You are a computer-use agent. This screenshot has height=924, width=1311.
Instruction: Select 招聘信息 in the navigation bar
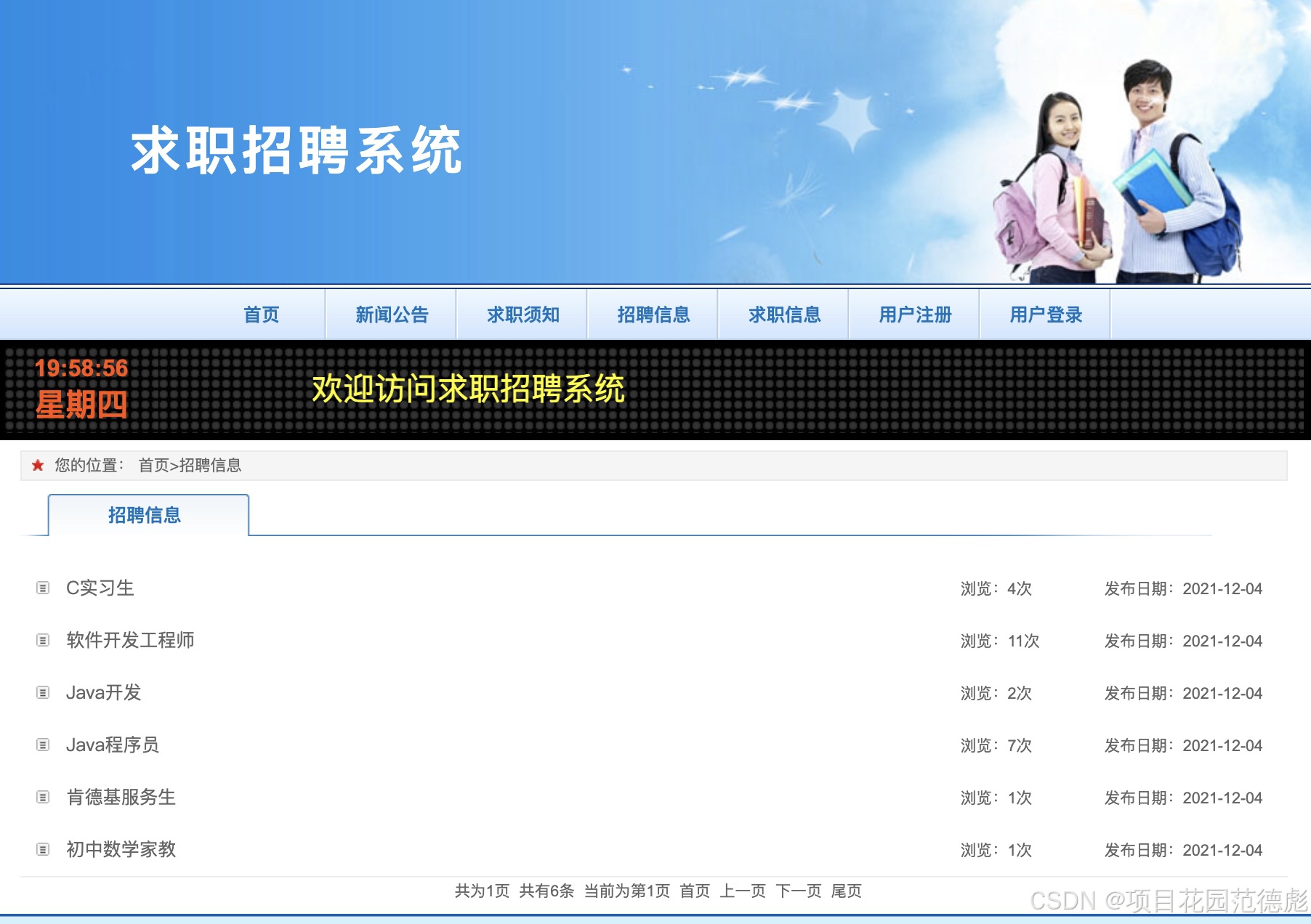click(653, 315)
